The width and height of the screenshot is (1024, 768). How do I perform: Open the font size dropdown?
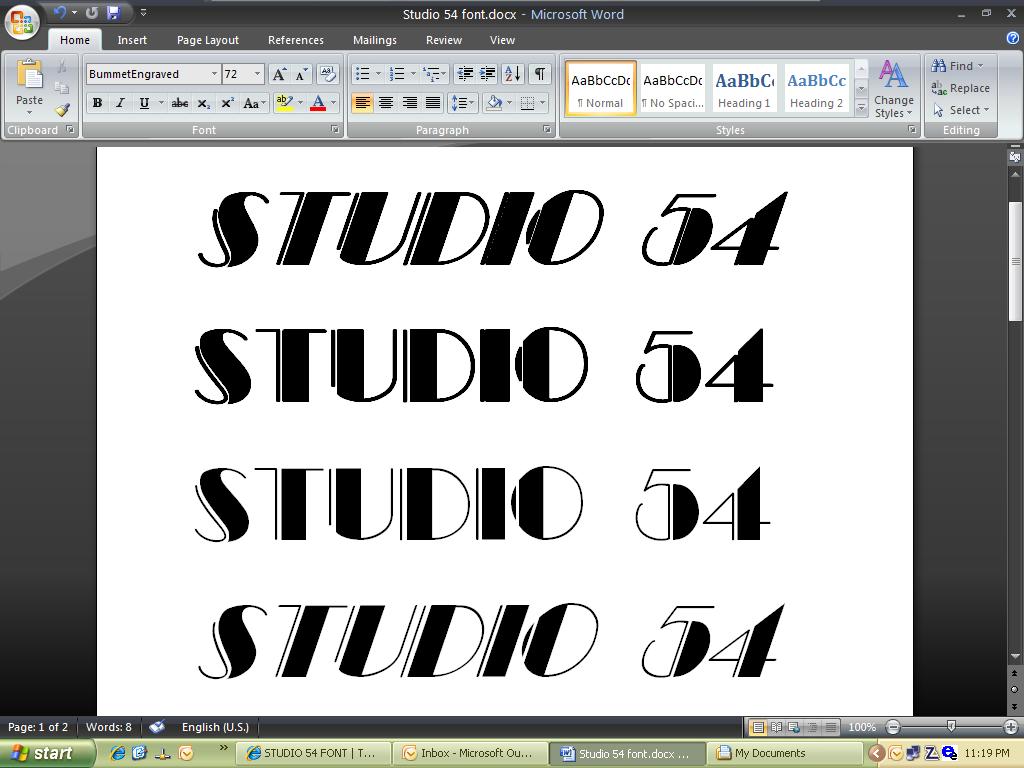pos(257,74)
